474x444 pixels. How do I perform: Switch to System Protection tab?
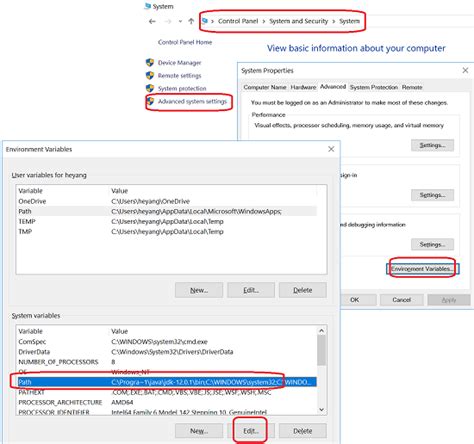coord(374,87)
